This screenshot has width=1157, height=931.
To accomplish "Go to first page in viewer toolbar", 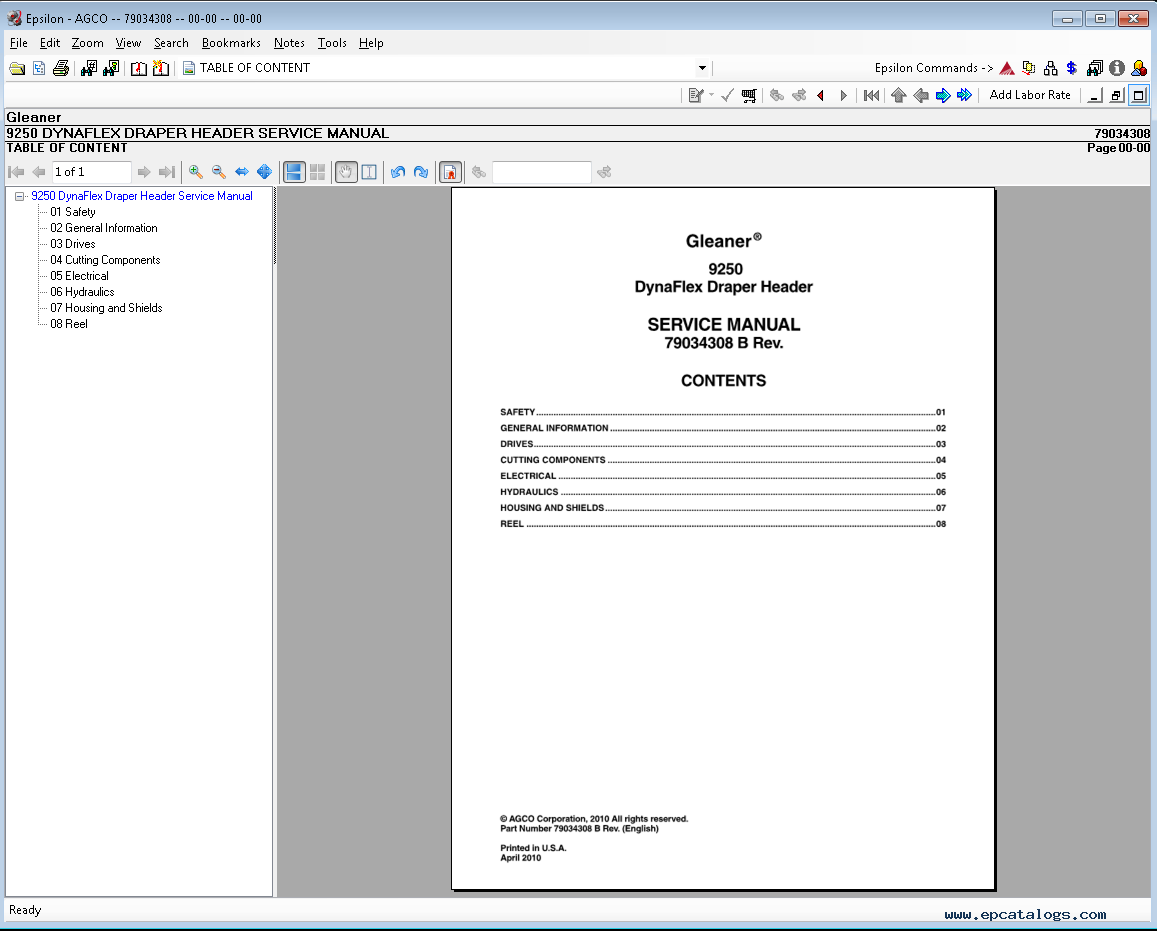I will 16,172.
